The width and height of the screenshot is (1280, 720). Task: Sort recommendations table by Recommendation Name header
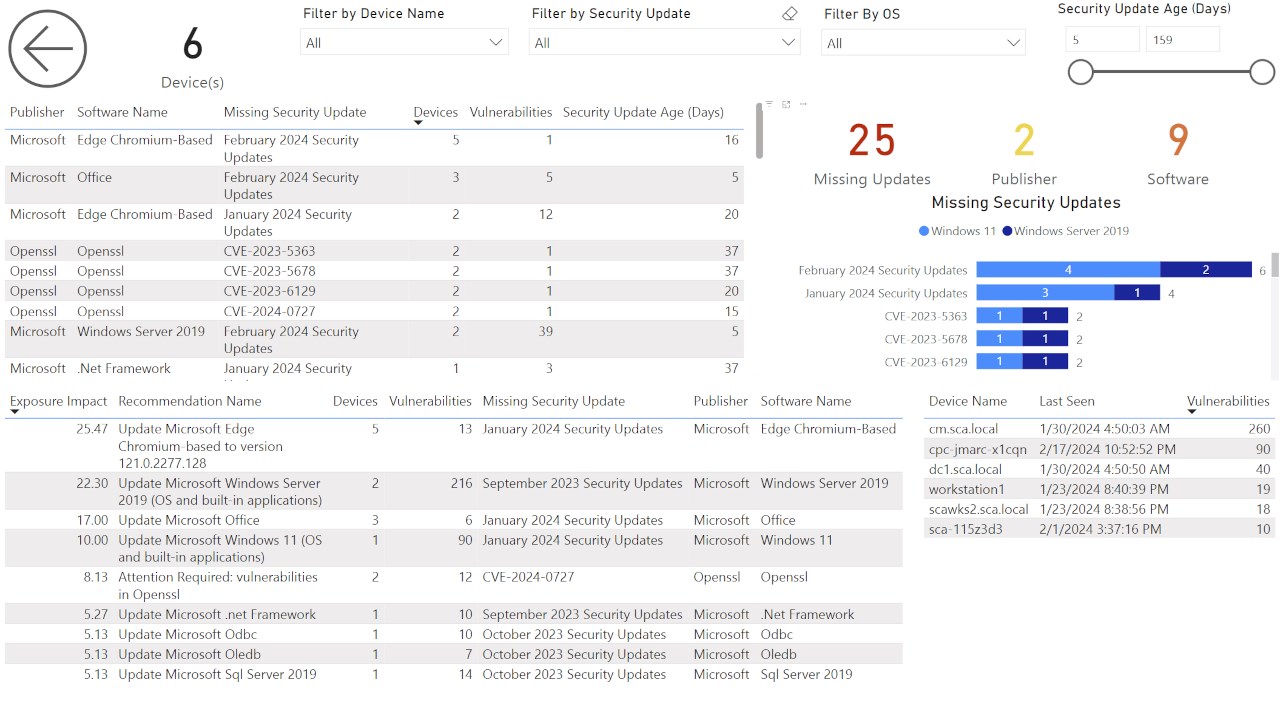(190, 401)
